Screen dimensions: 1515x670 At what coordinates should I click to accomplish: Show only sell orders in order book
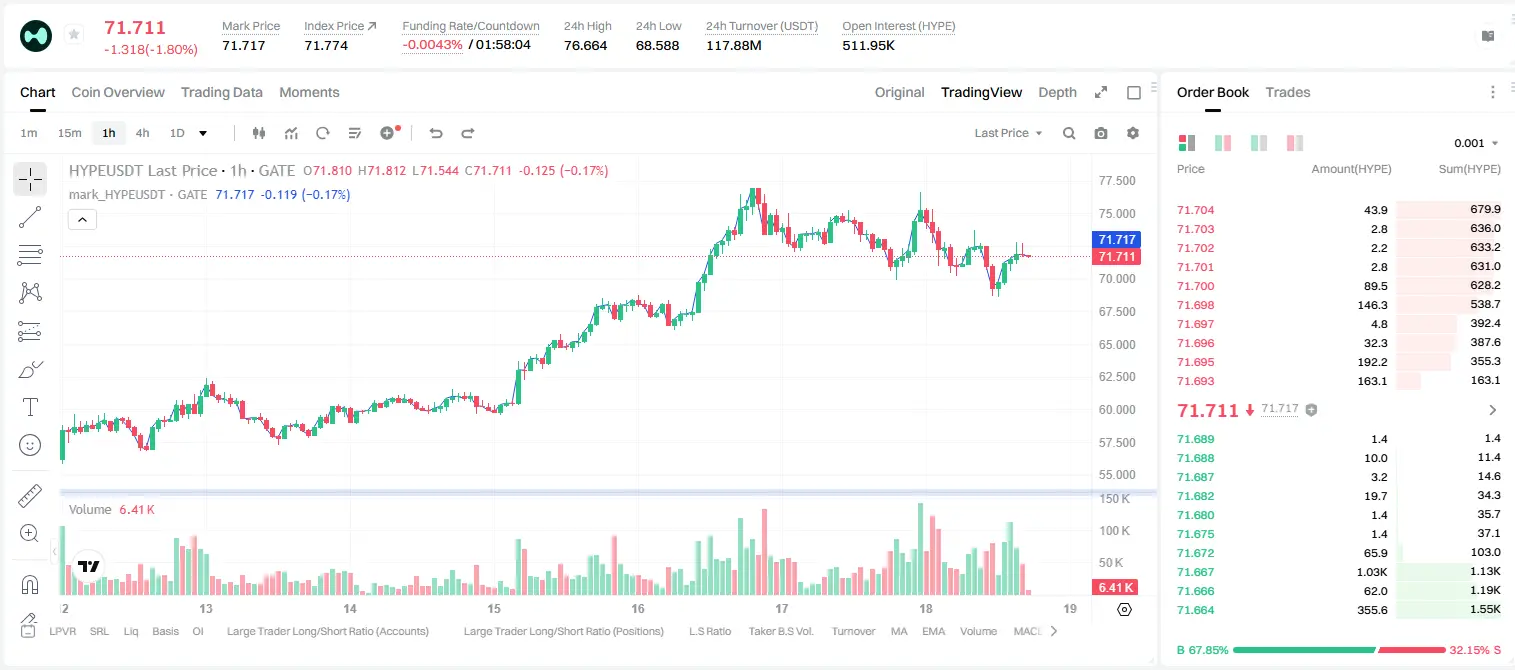[1295, 143]
